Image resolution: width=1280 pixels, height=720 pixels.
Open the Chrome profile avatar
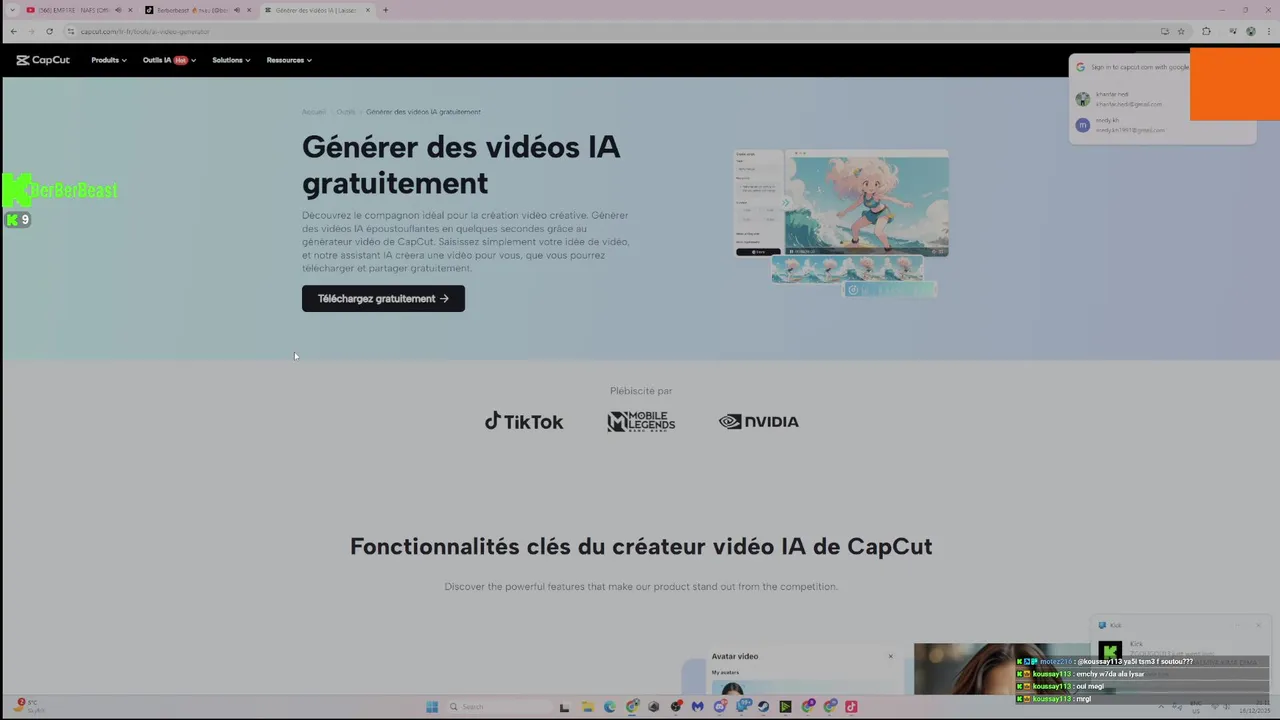click(1251, 31)
